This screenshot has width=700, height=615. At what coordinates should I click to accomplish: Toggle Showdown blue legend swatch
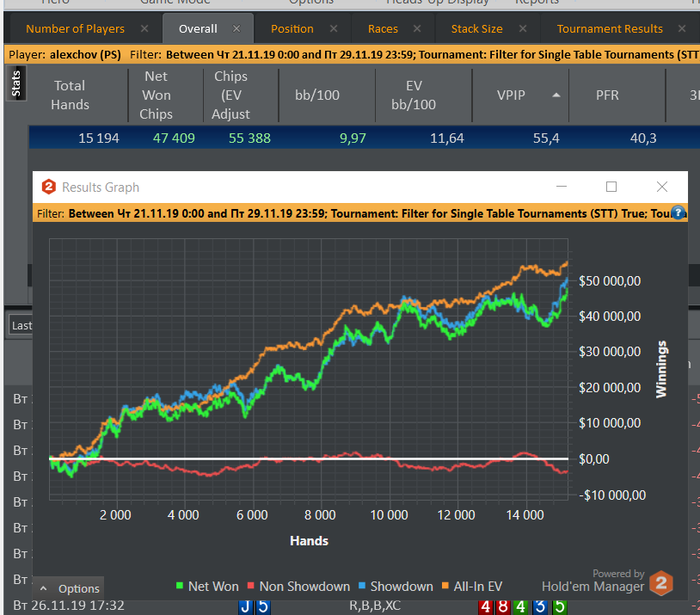[x=362, y=586]
